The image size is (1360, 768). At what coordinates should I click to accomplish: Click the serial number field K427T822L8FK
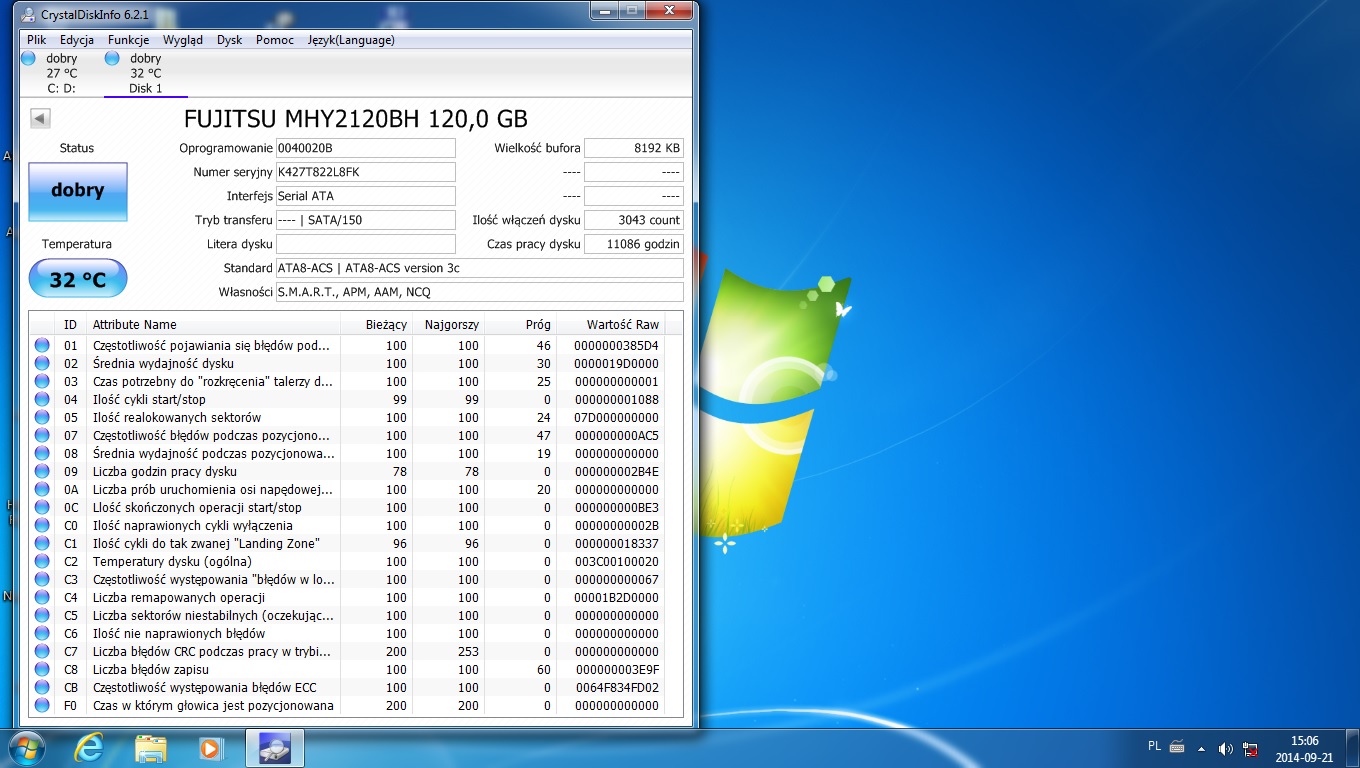[x=365, y=172]
